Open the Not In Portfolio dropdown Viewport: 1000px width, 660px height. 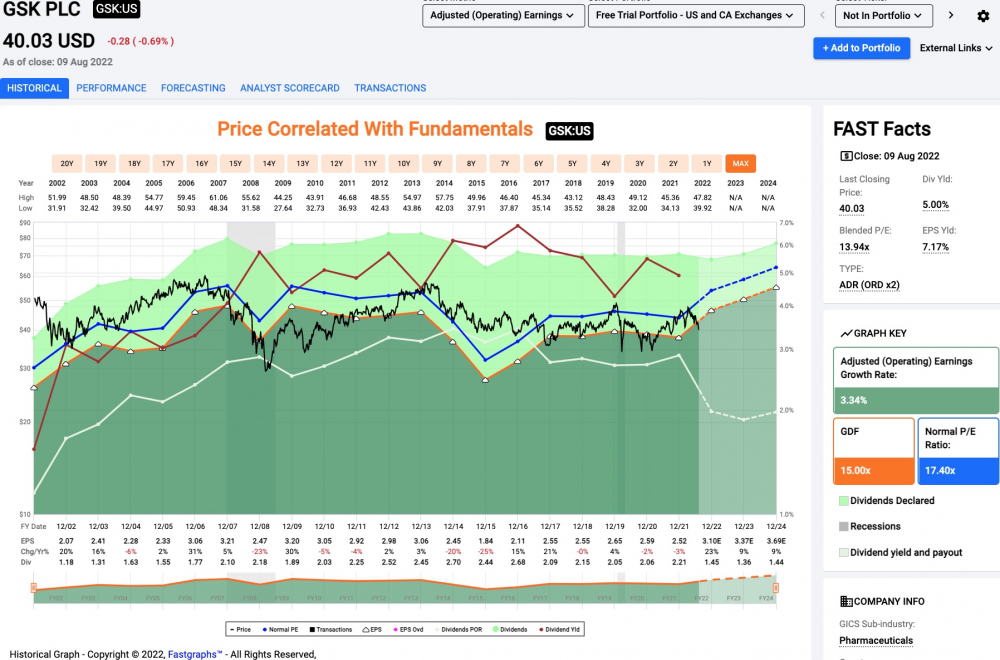point(883,15)
